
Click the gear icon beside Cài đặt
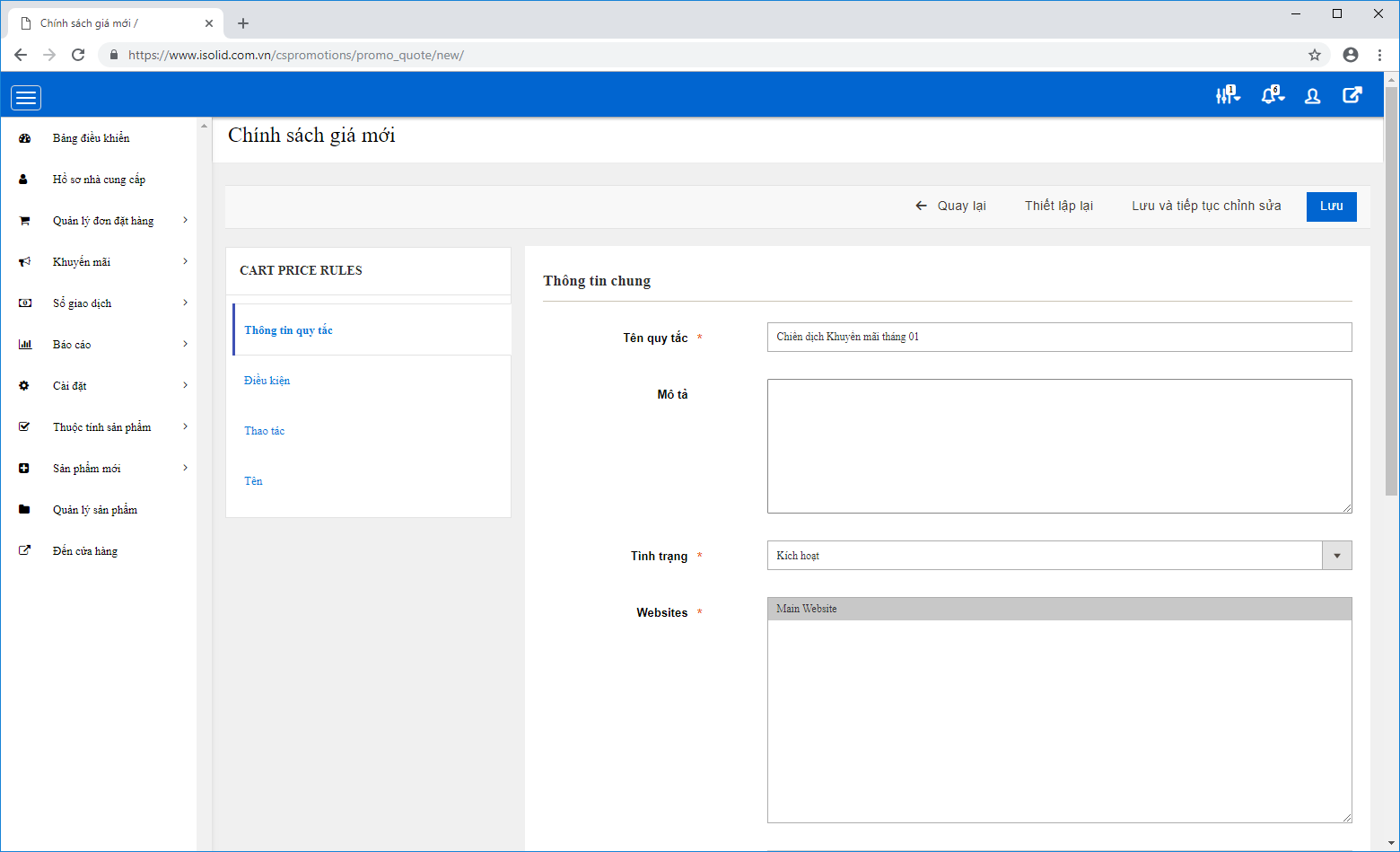[24, 386]
